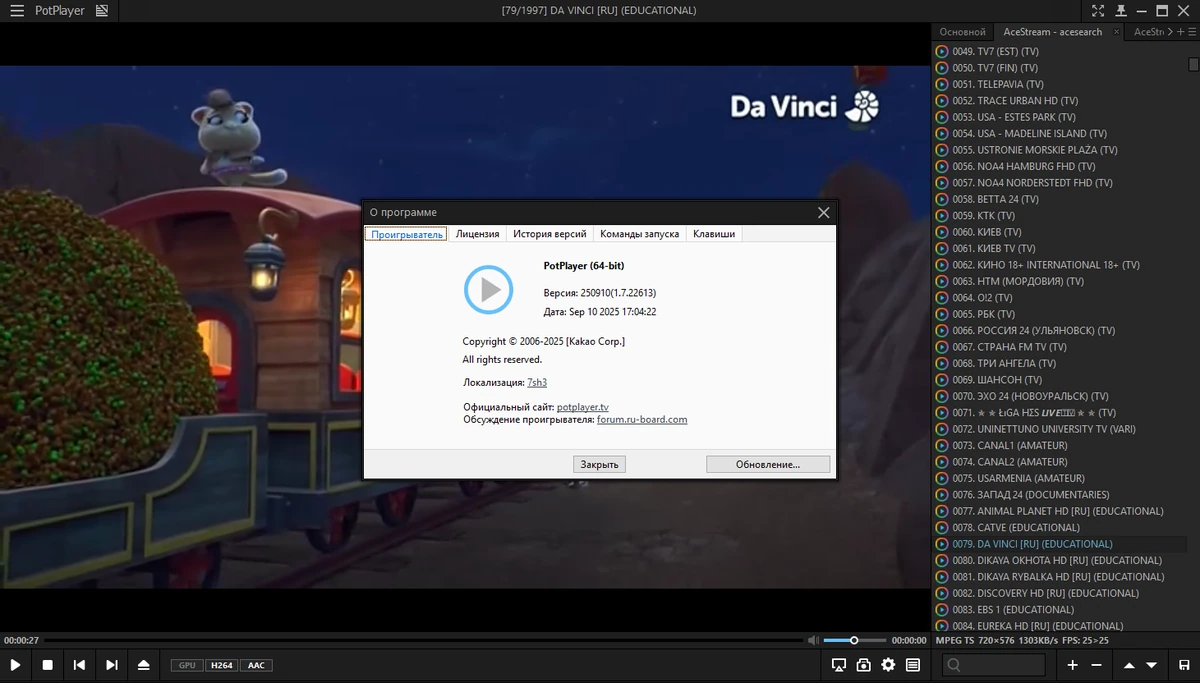Toggle fullscreen with the expand arrows icon
This screenshot has width=1200, height=683.
click(x=1098, y=11)
